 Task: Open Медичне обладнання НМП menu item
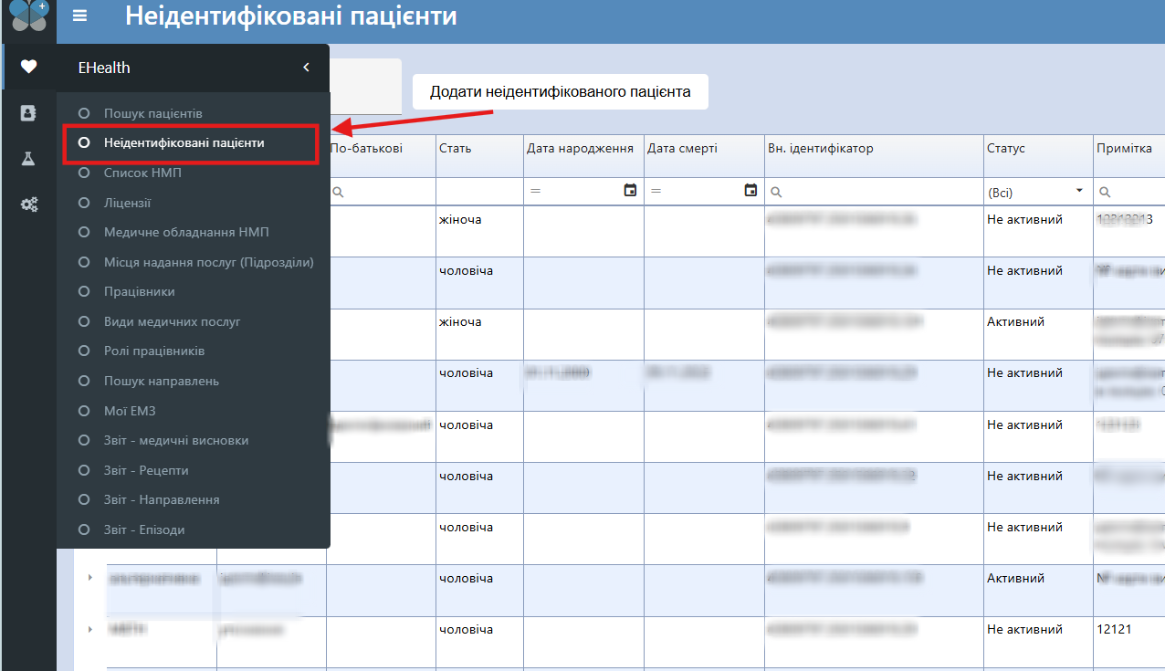pyautogui.click(x=186, y=232)
